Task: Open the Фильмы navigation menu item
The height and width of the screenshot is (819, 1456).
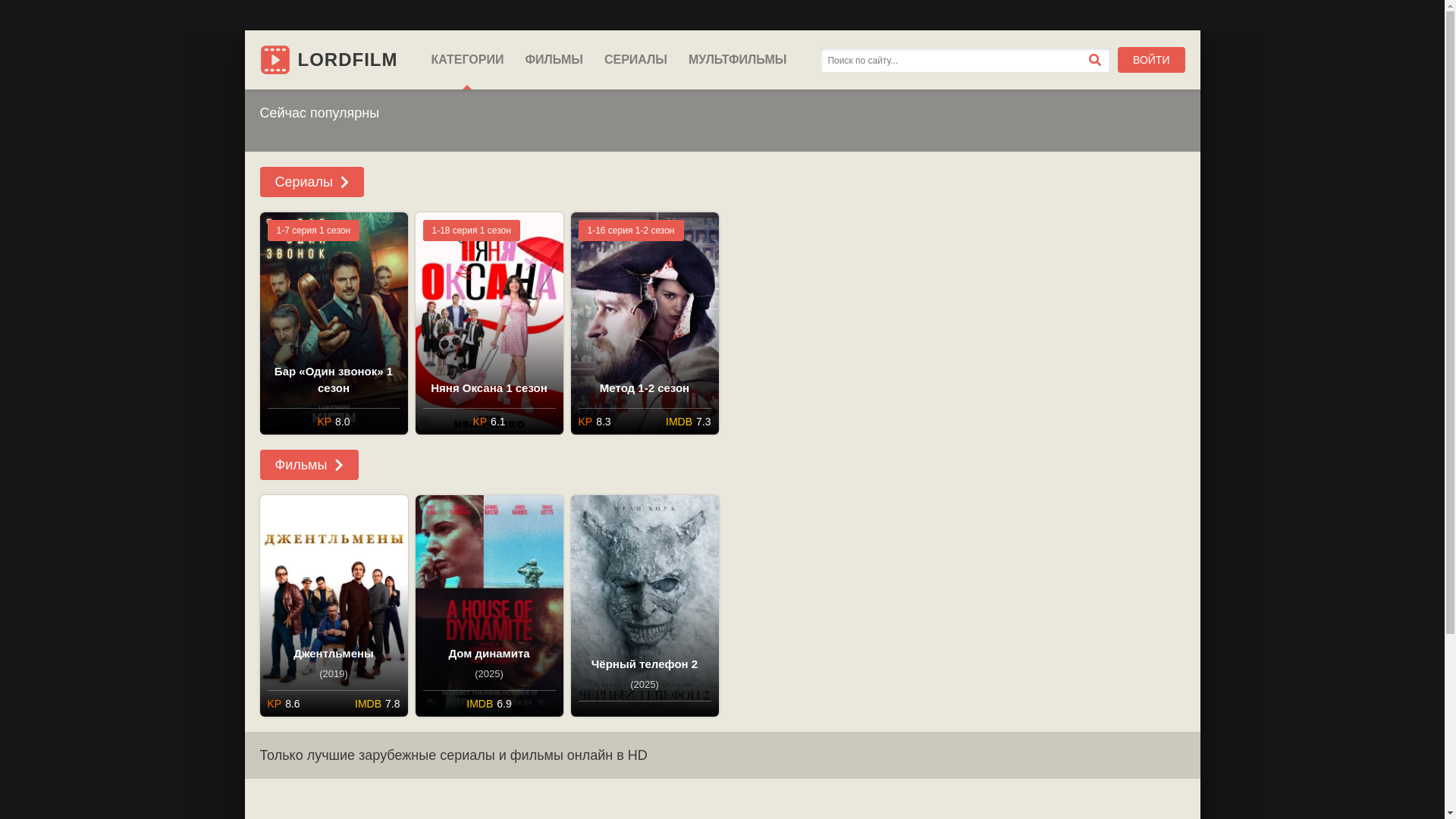Action: pyautogui.click(x=554, y=60)
